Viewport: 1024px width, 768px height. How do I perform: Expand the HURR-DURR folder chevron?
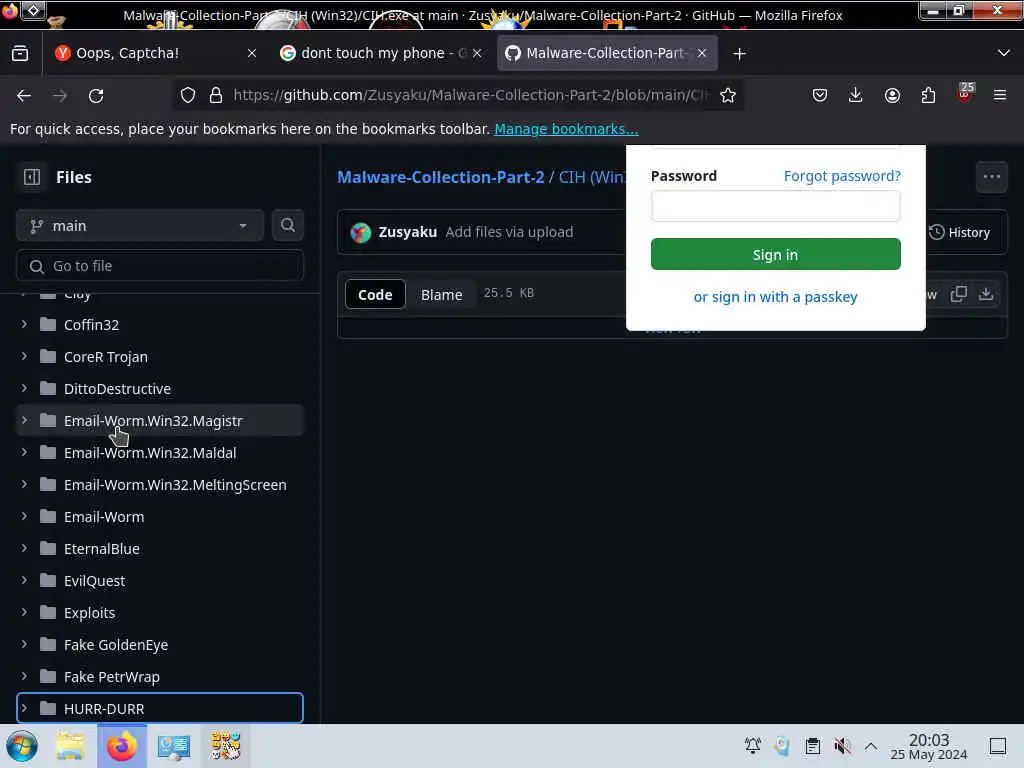click(x=24, y=708)
